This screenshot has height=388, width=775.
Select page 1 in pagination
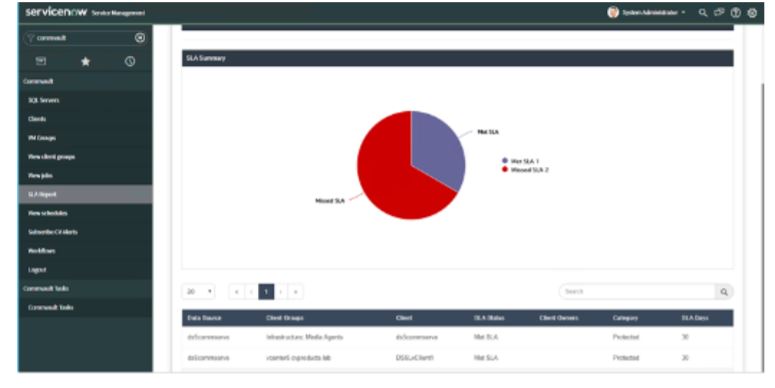pyautogui.click(x=266, y=292)
